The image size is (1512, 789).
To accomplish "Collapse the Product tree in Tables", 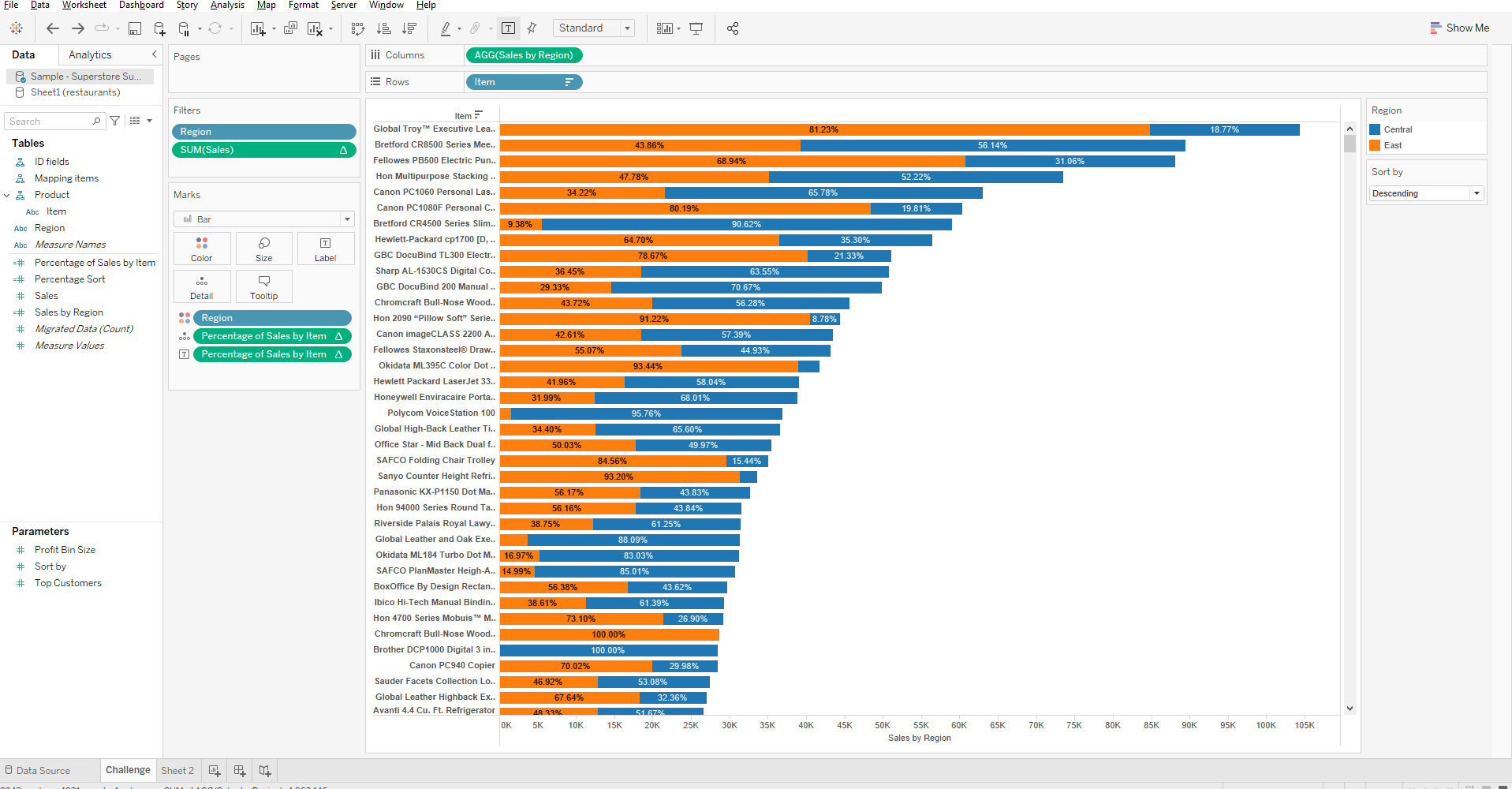I will (7, 194).
